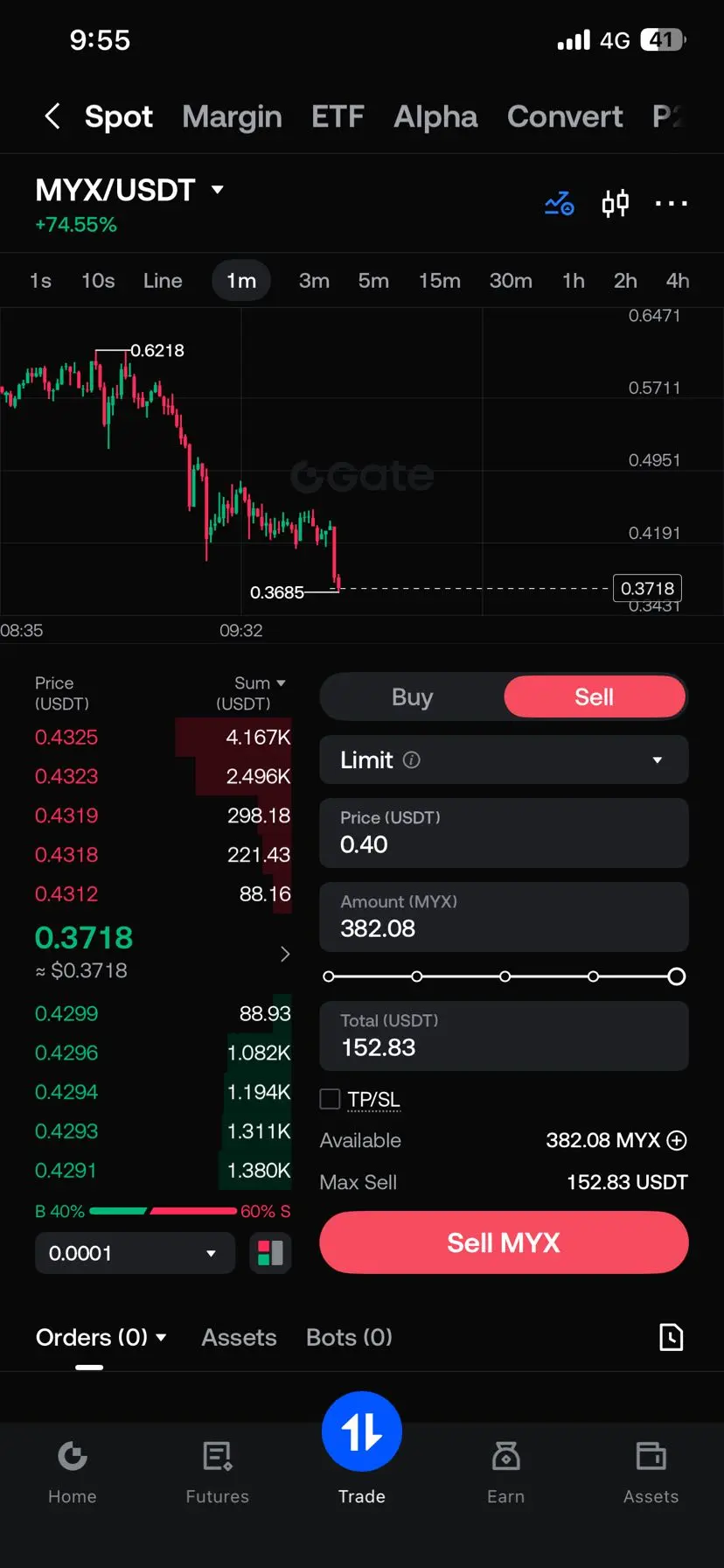Switch to the Convert tab
The image size is (724, 1568).
pyautogui.click(x=565, y=116)
